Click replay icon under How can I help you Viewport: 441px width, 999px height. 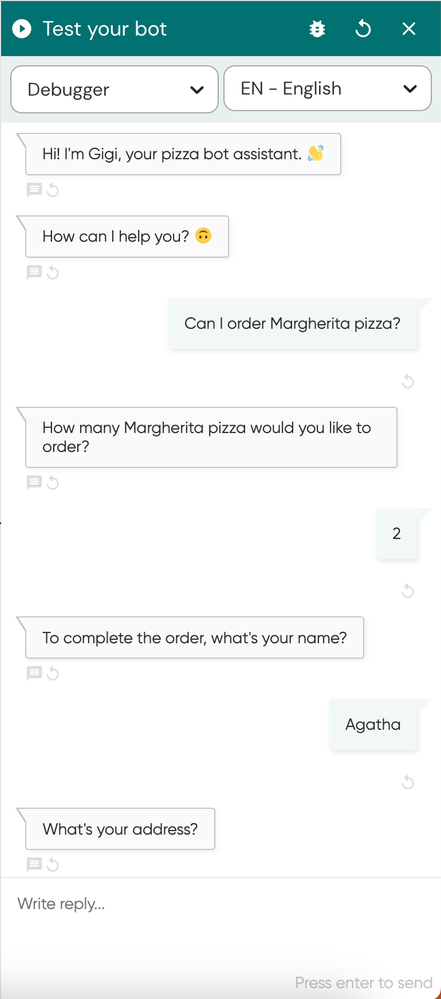click(53, 273)
